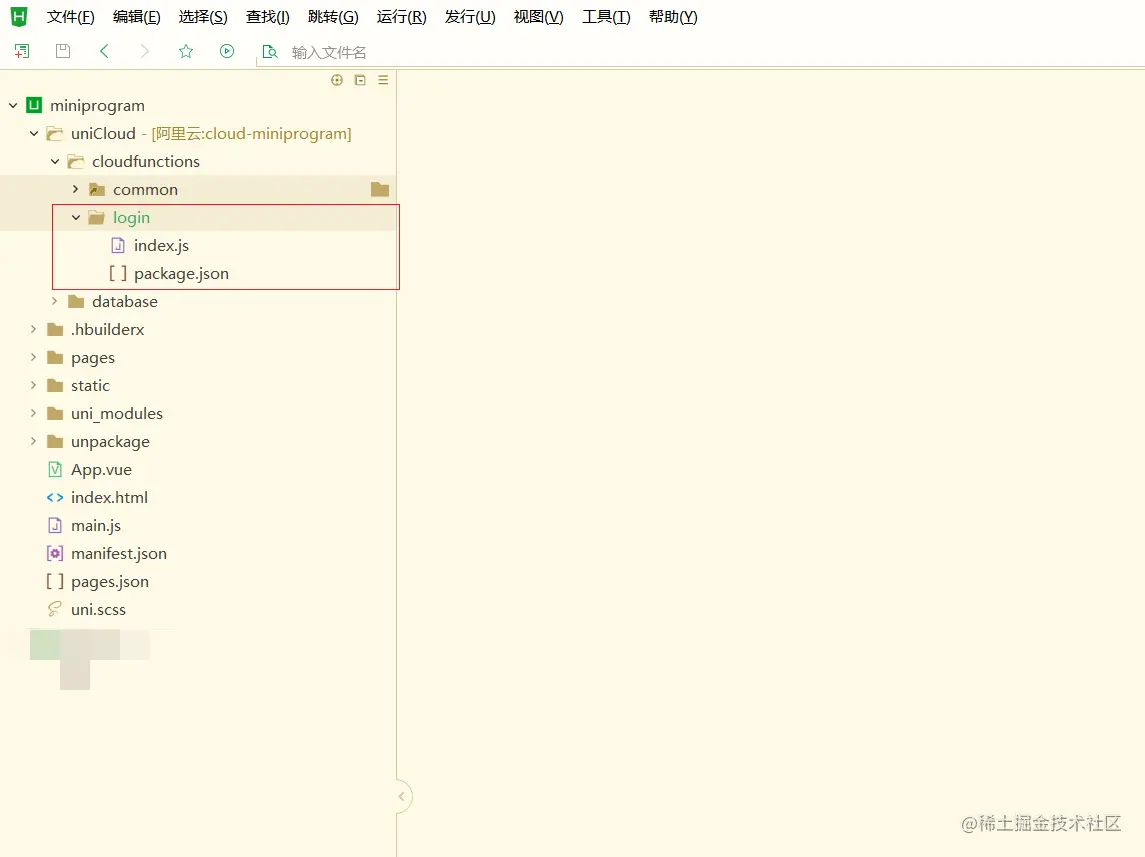The image size is (1145, 857).
Task: Click the index.html code brackets icon
Action: [x=55, y=498]
